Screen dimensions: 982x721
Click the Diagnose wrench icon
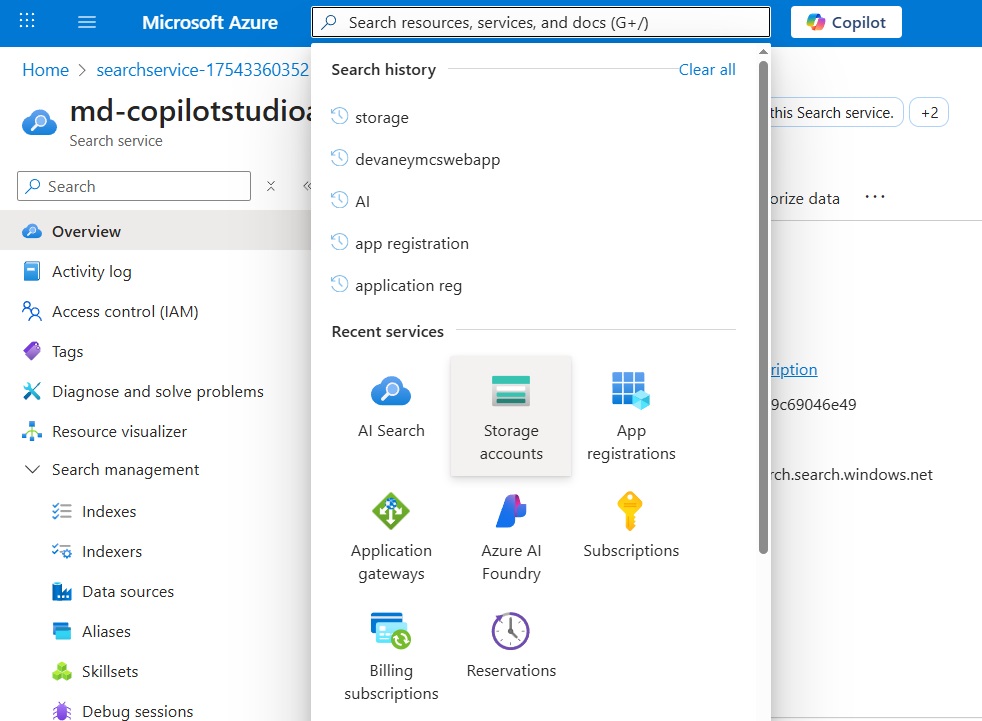click(32, 392)
